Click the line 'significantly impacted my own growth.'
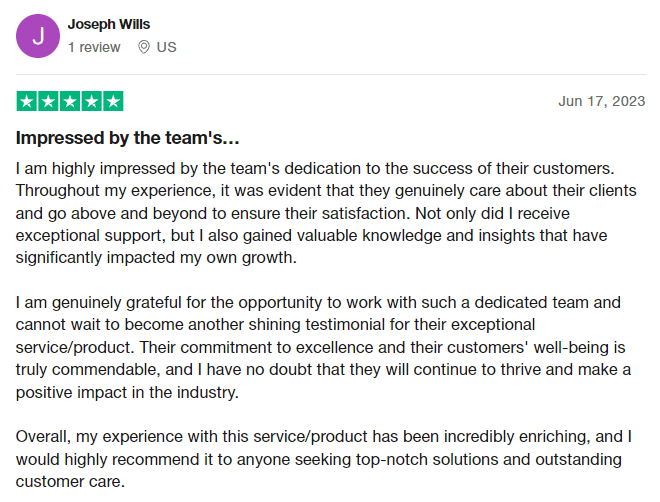The image size is (660, 502). coord(156,258)
